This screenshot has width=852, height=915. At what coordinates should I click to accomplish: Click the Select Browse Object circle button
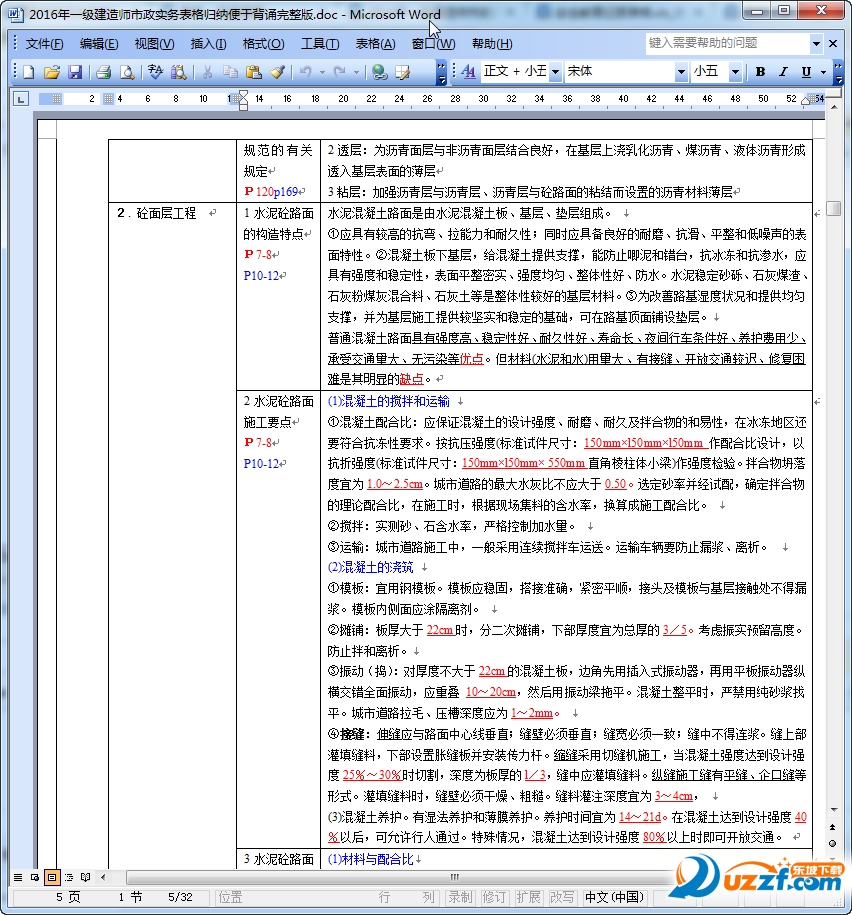(833, 843)
